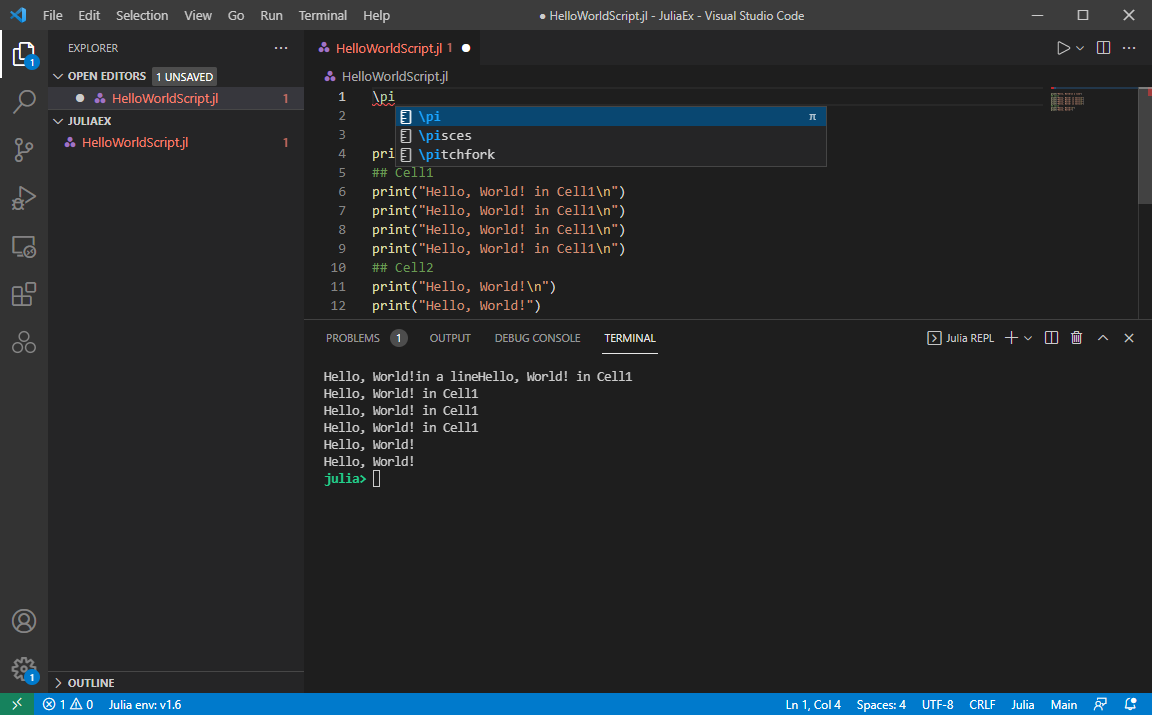Click the remote window icon in status bar
The image size is (1152, 715).
point(17,704)
